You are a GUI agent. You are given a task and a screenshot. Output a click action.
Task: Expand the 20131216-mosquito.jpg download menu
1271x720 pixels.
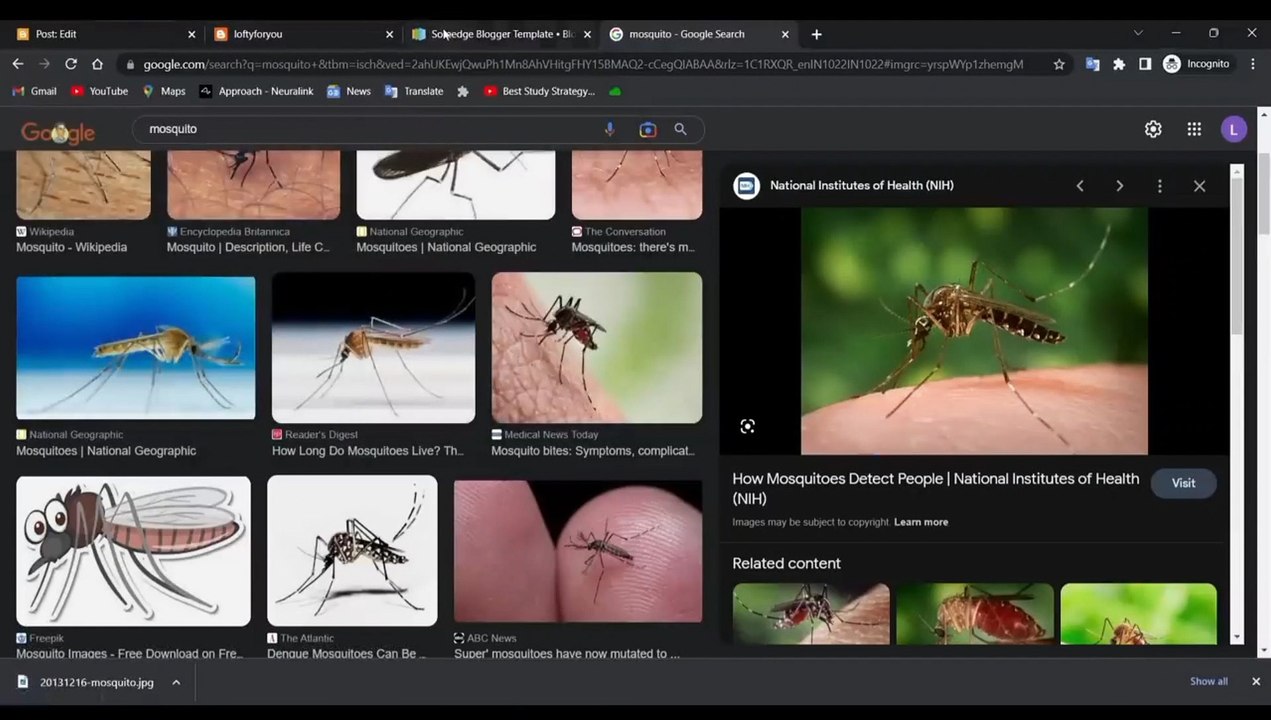coord(176,682)
